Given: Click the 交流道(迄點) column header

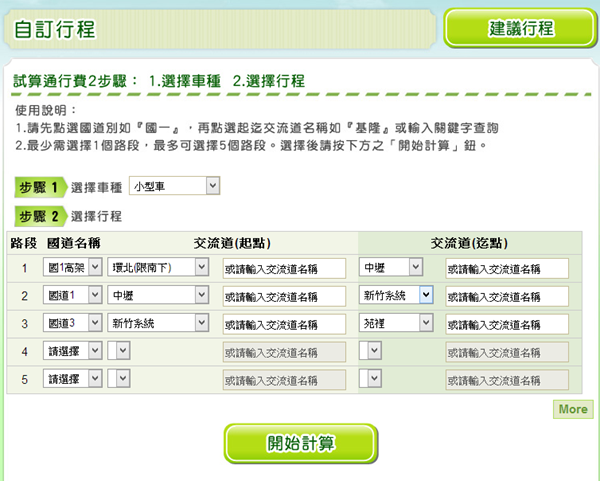Looking at the screenshot, I should pyautogui.click(x=469, y=243).
